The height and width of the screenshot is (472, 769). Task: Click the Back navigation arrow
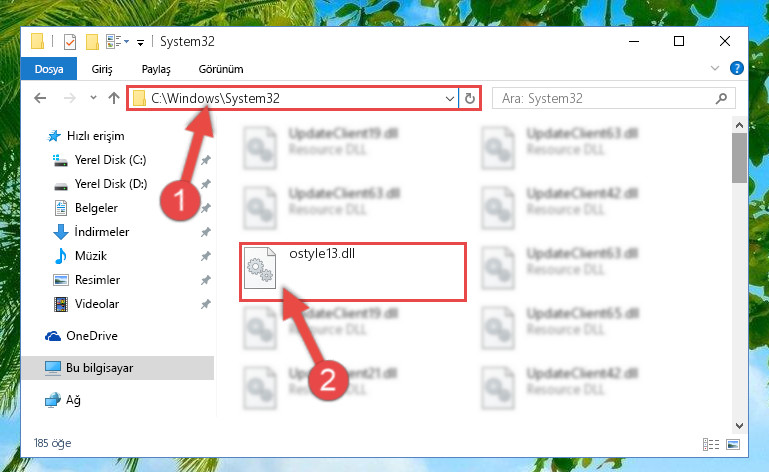[x=40, y=98]
